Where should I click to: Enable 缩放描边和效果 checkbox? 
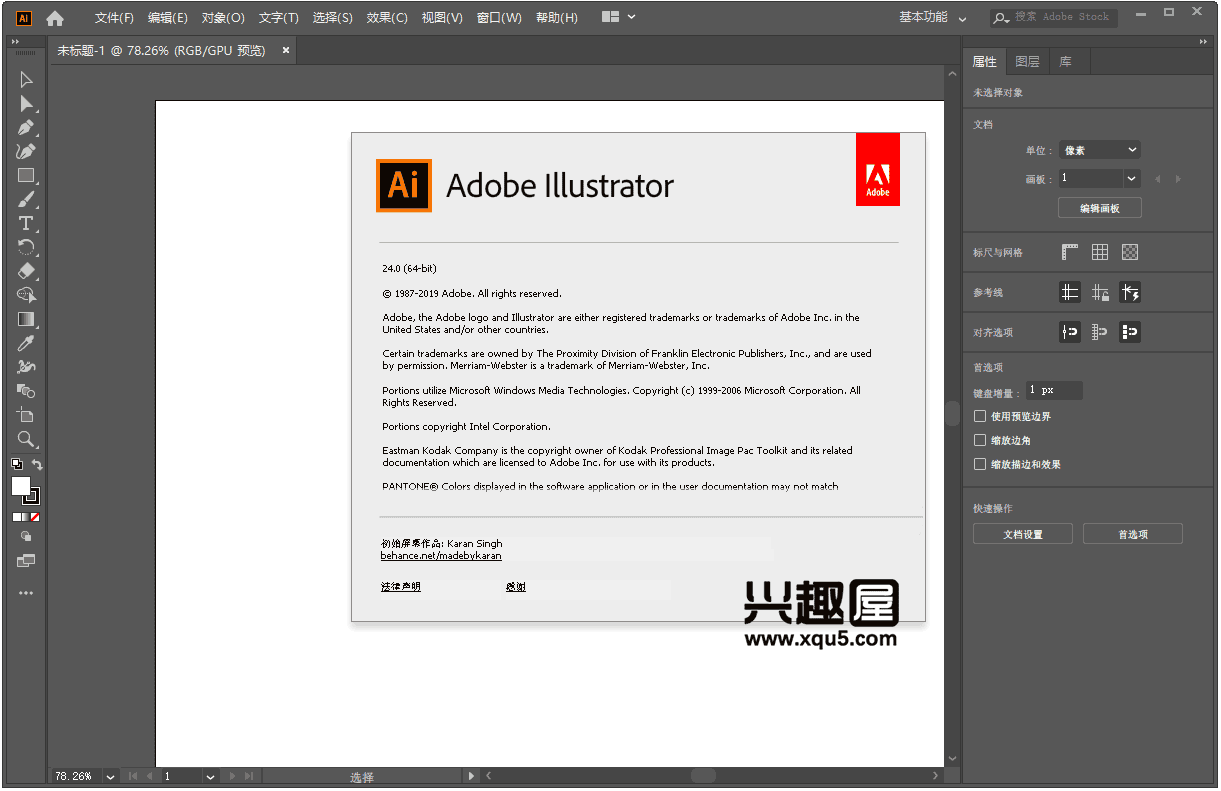tap(980, 464)
